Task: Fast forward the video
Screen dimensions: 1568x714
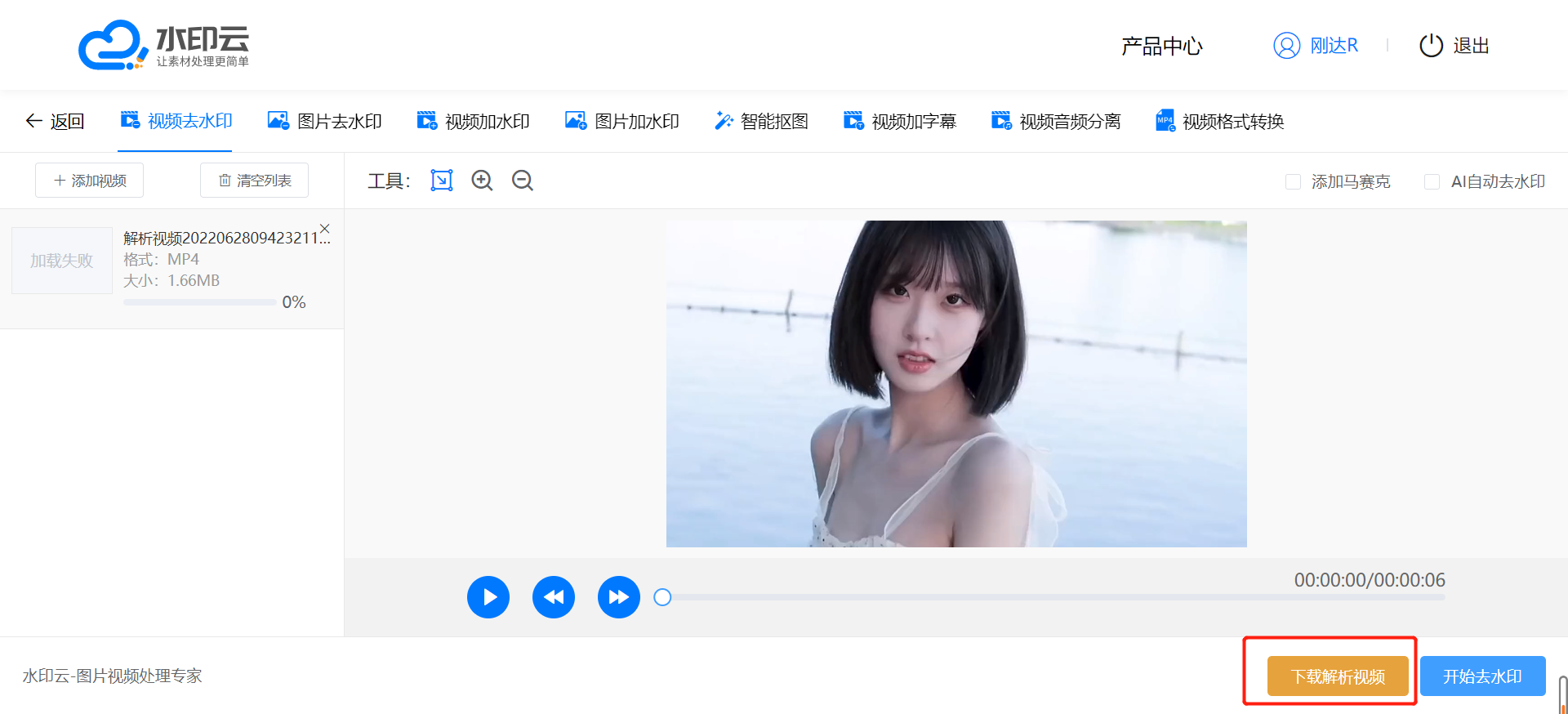Action: click(619, 597)
